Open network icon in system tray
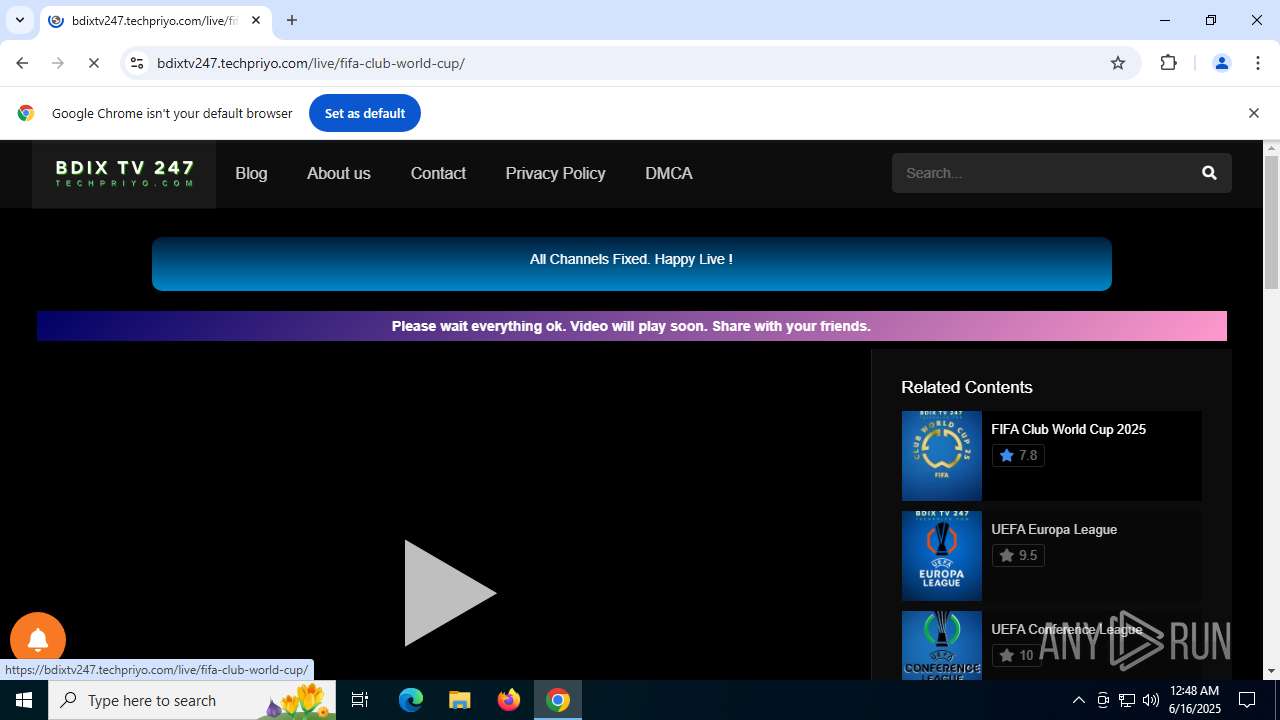 [x=1127, y=700]
